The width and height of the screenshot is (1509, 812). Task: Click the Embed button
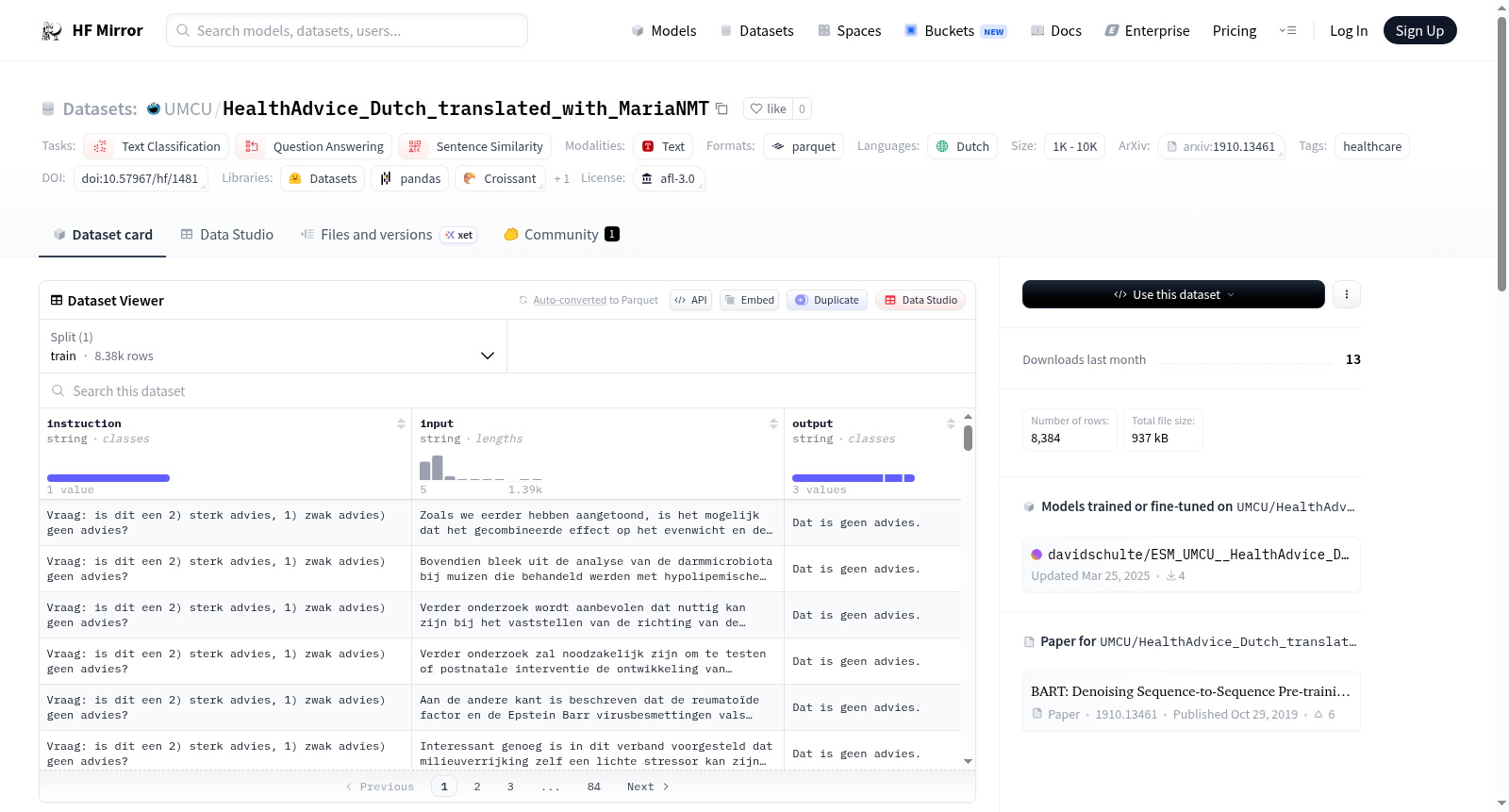click(x=749, y=300)
